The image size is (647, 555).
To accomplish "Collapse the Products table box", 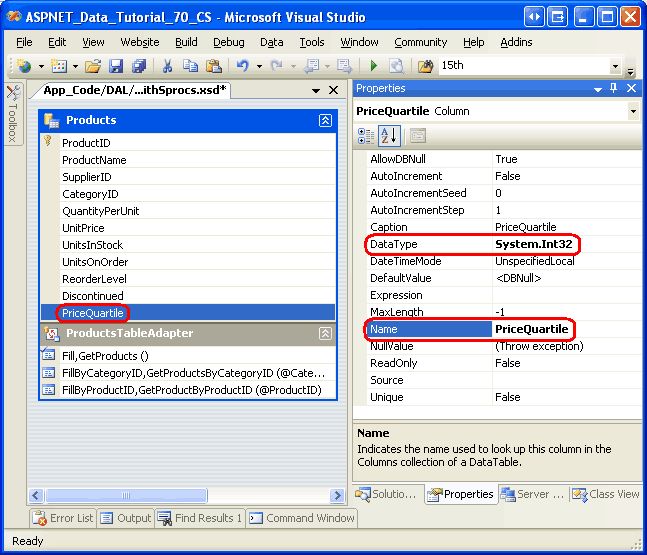I will [x=325, y=120].
